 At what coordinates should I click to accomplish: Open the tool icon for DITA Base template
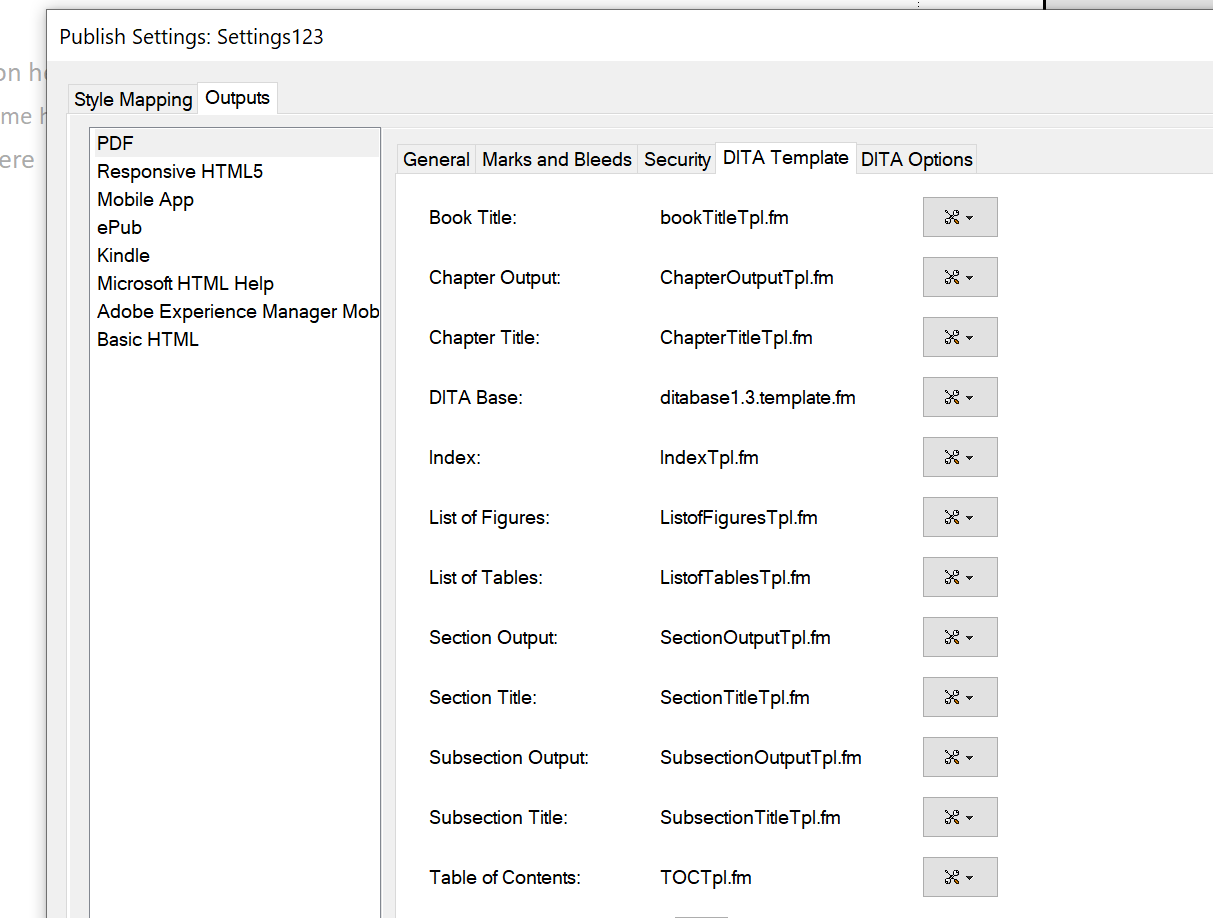(x=953, y=397)
